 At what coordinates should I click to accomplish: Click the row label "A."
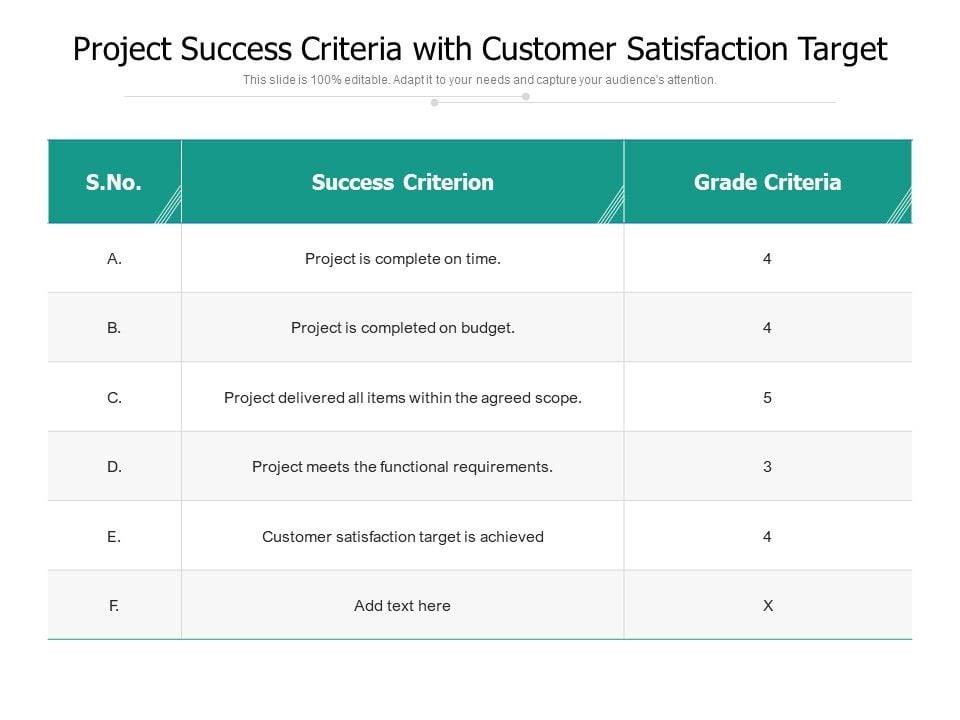[x=114, y=259]
